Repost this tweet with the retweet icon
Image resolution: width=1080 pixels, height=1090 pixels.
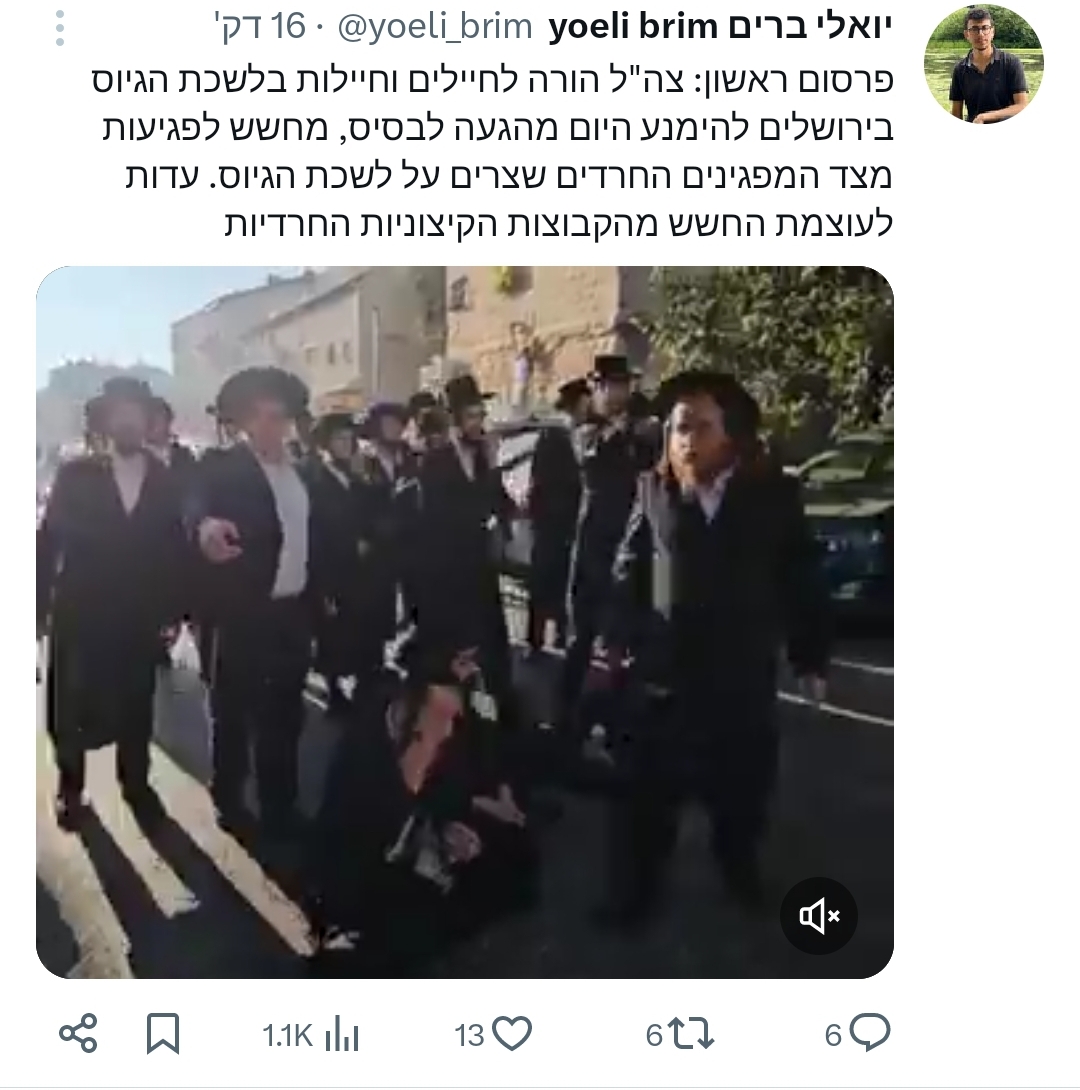point(691,1034)
